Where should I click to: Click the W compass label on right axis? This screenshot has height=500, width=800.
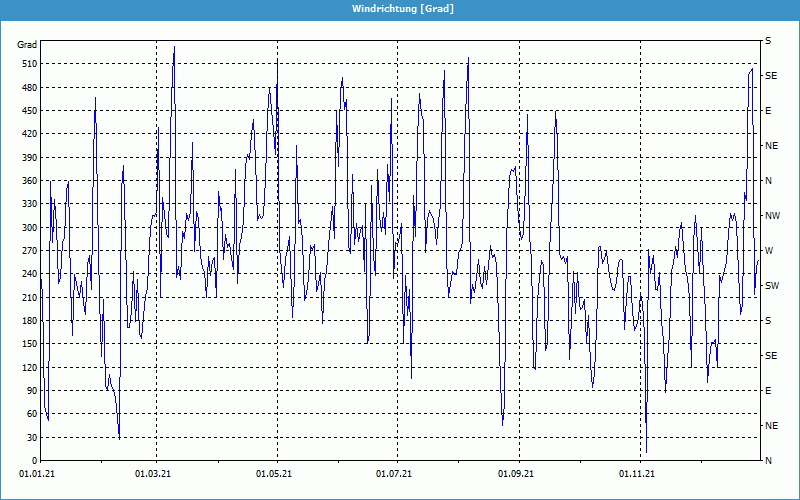(769, 251)
